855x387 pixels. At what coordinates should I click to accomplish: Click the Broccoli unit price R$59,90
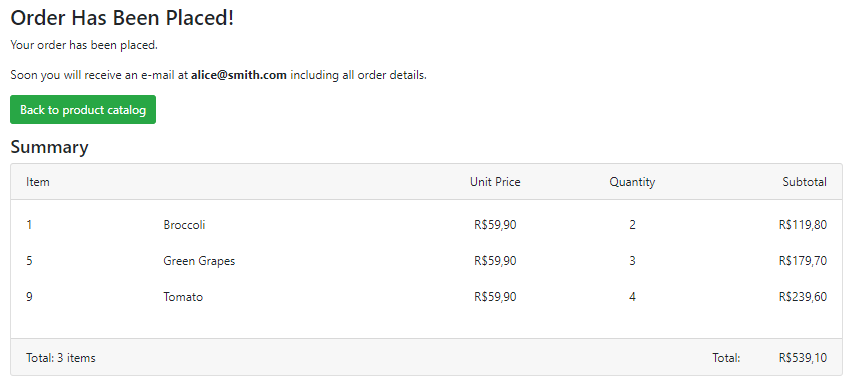(495, 225)
